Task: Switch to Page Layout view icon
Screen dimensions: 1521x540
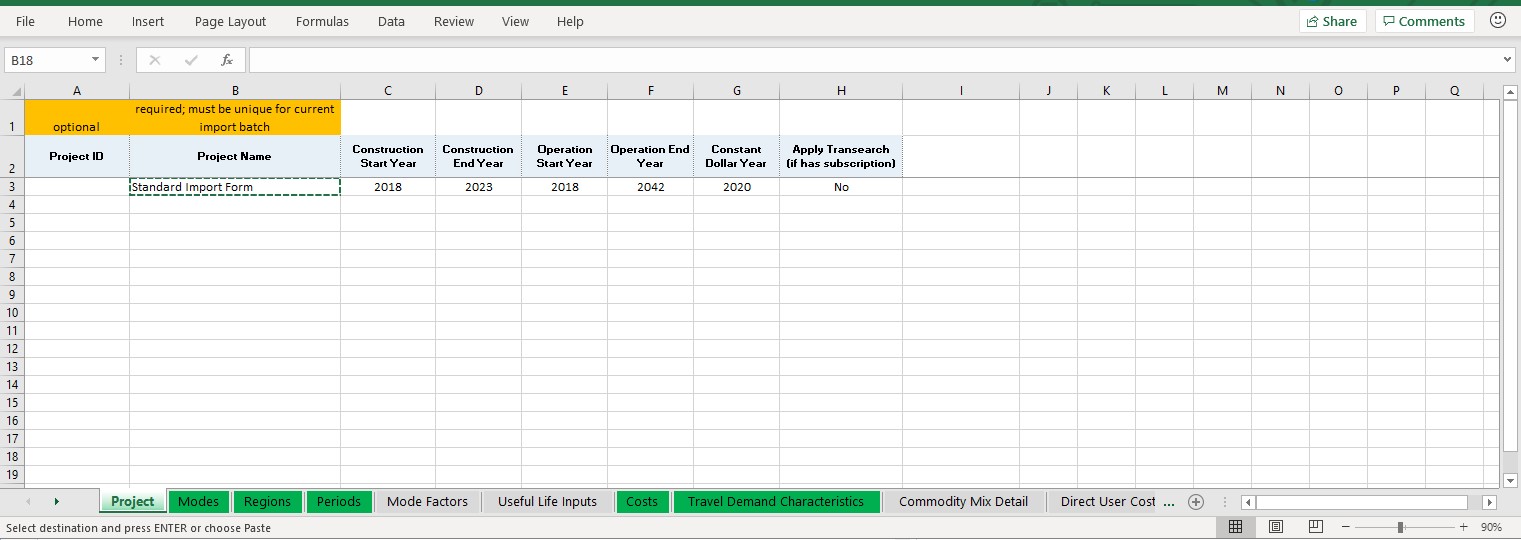Action: [x=1276, y=527]
